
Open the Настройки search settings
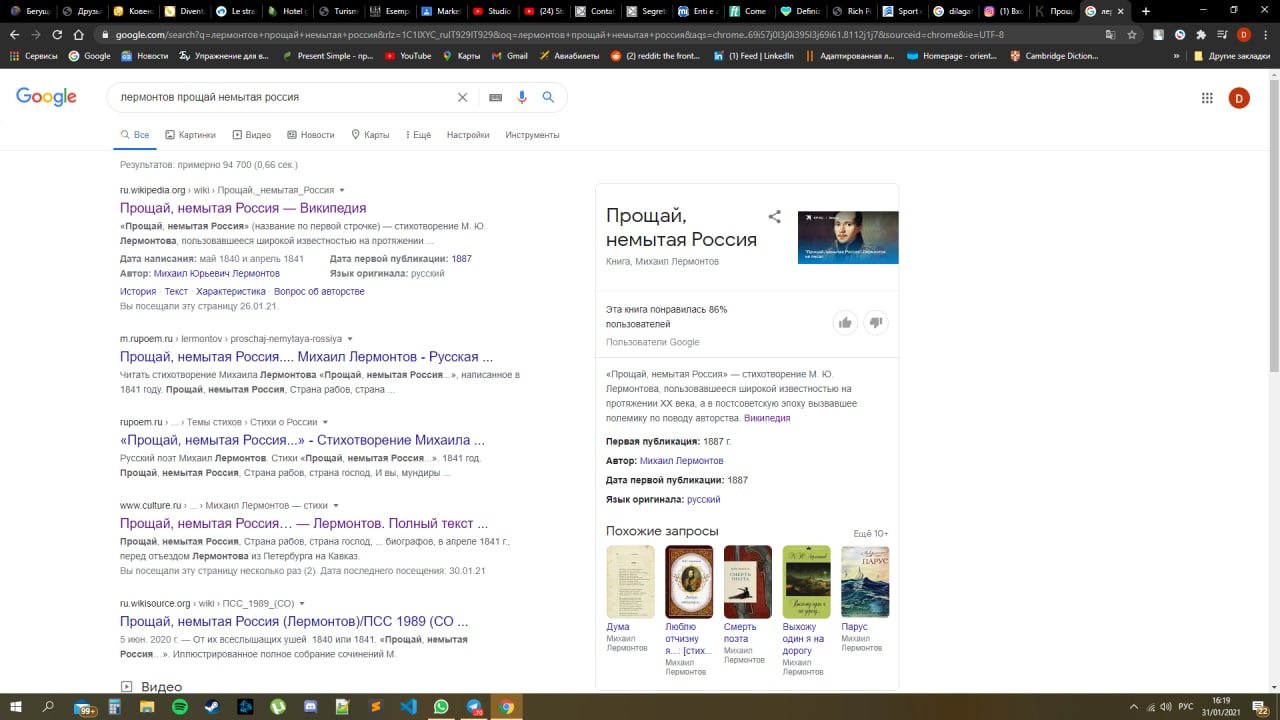(x=468, y=134)
